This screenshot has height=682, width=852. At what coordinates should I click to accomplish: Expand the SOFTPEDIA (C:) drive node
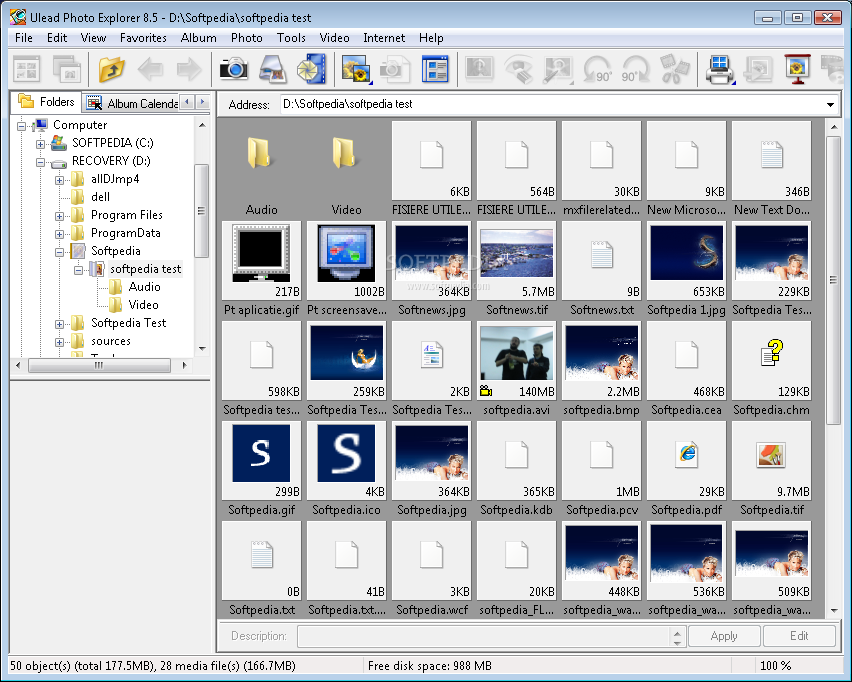click(40, 144)
